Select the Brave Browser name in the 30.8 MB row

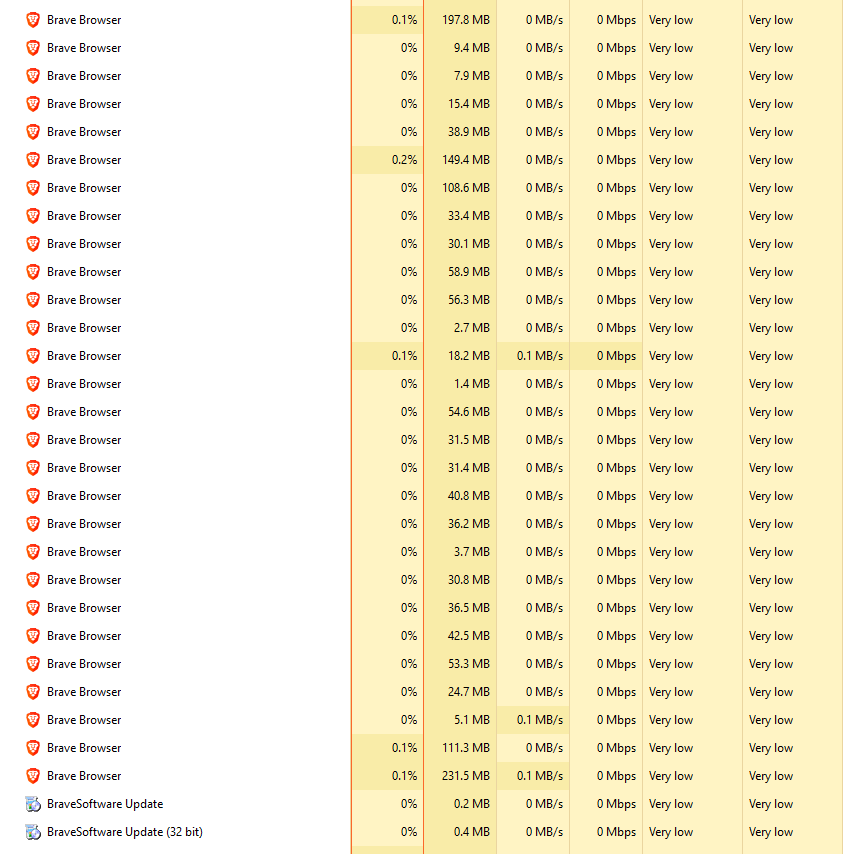tap(84, 580)
